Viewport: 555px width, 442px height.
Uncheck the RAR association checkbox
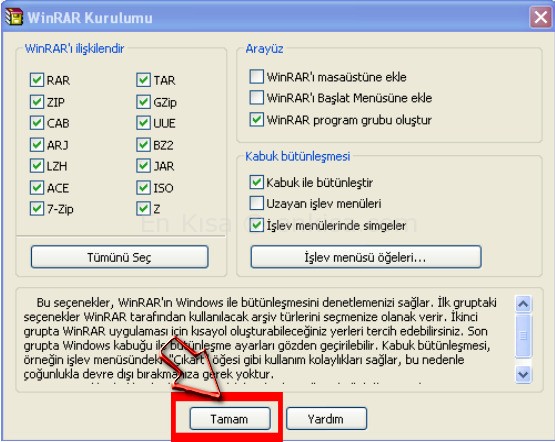pos(37,80)
